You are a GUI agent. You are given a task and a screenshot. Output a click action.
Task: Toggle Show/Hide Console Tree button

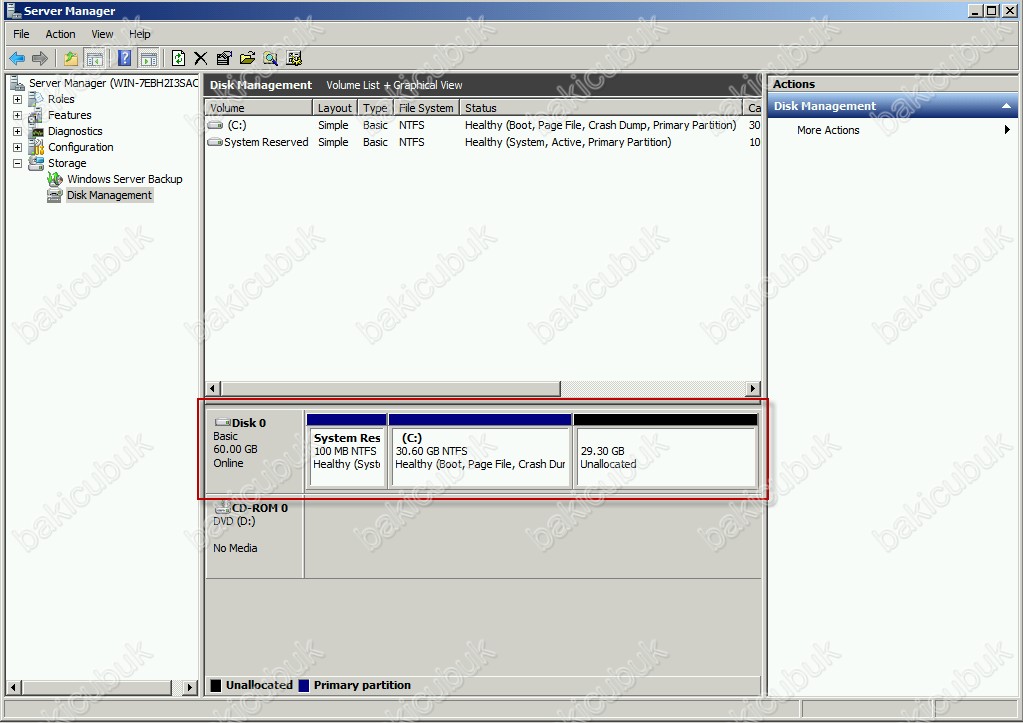click(x=95, y=59)
